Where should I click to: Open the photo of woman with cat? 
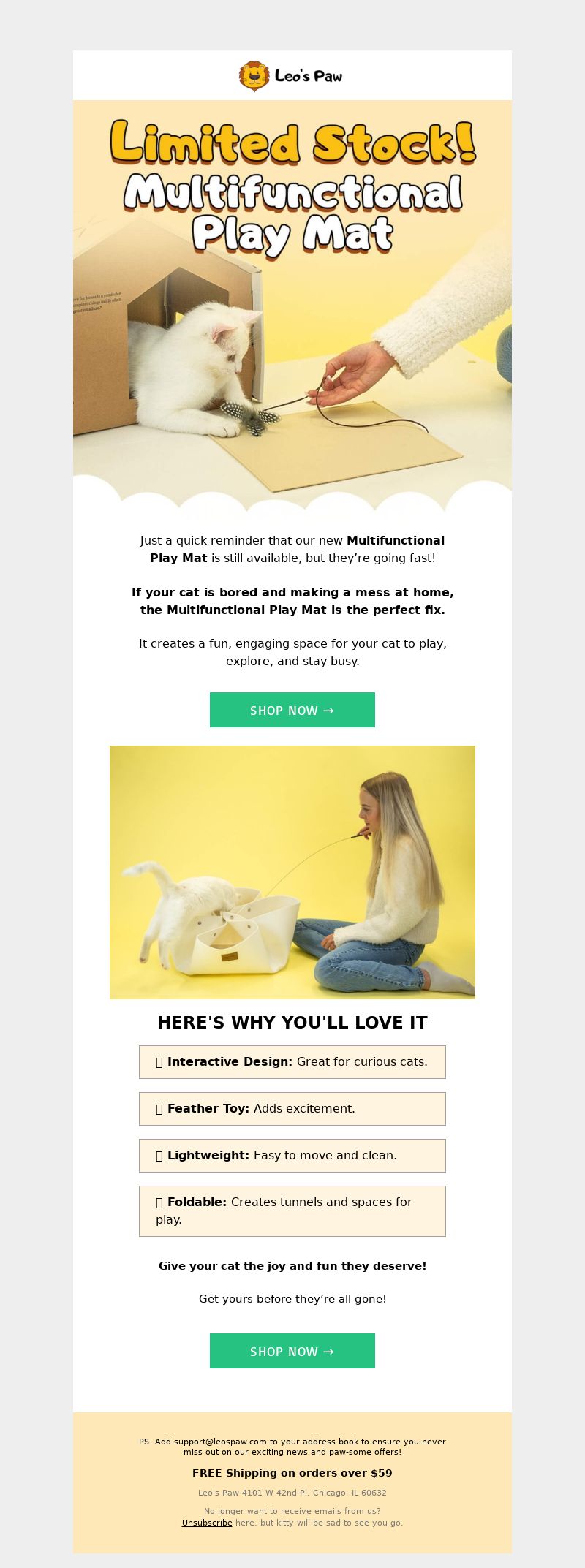point(292,872)
